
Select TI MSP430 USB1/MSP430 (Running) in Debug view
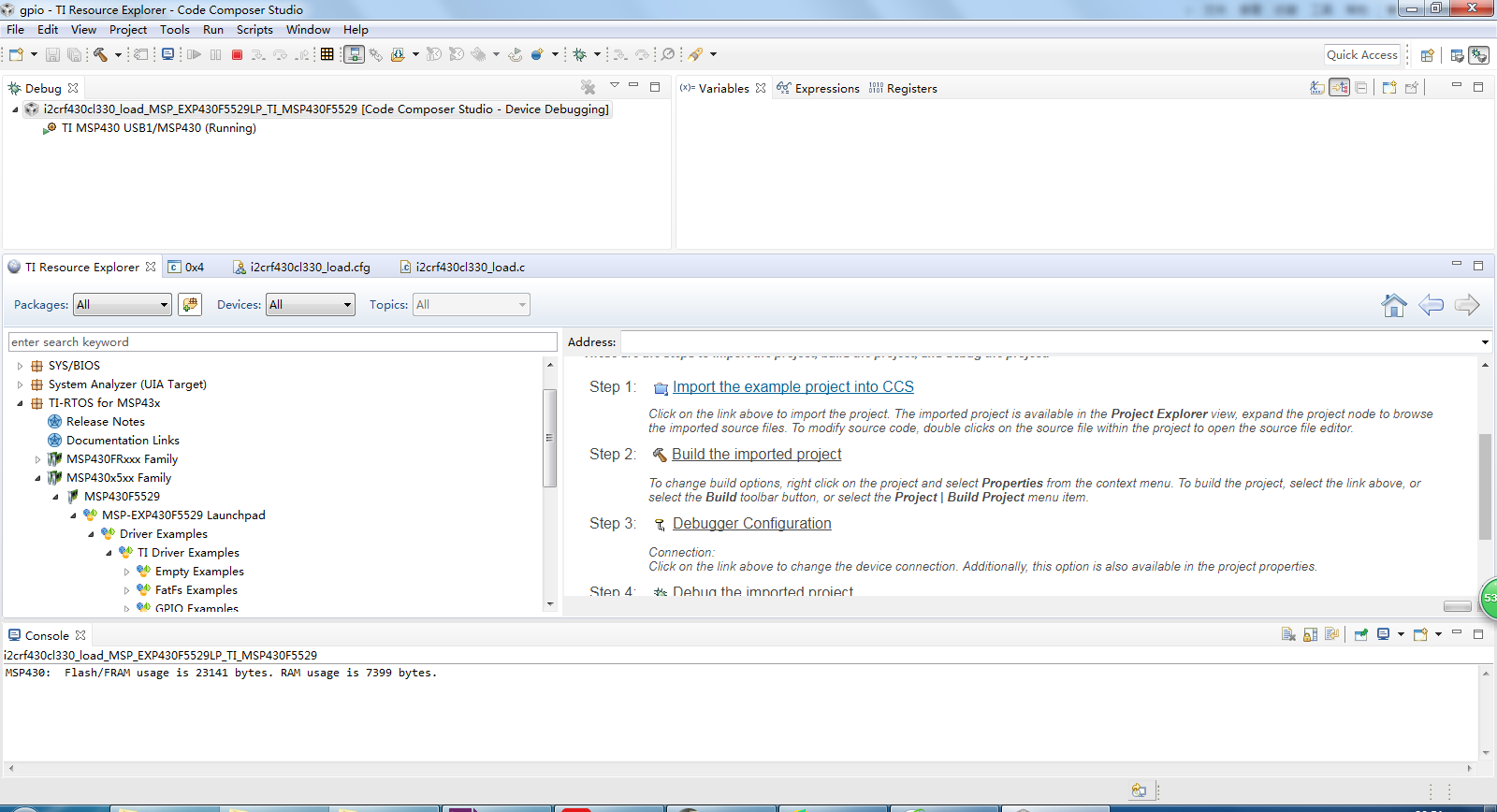pos(158,128)
